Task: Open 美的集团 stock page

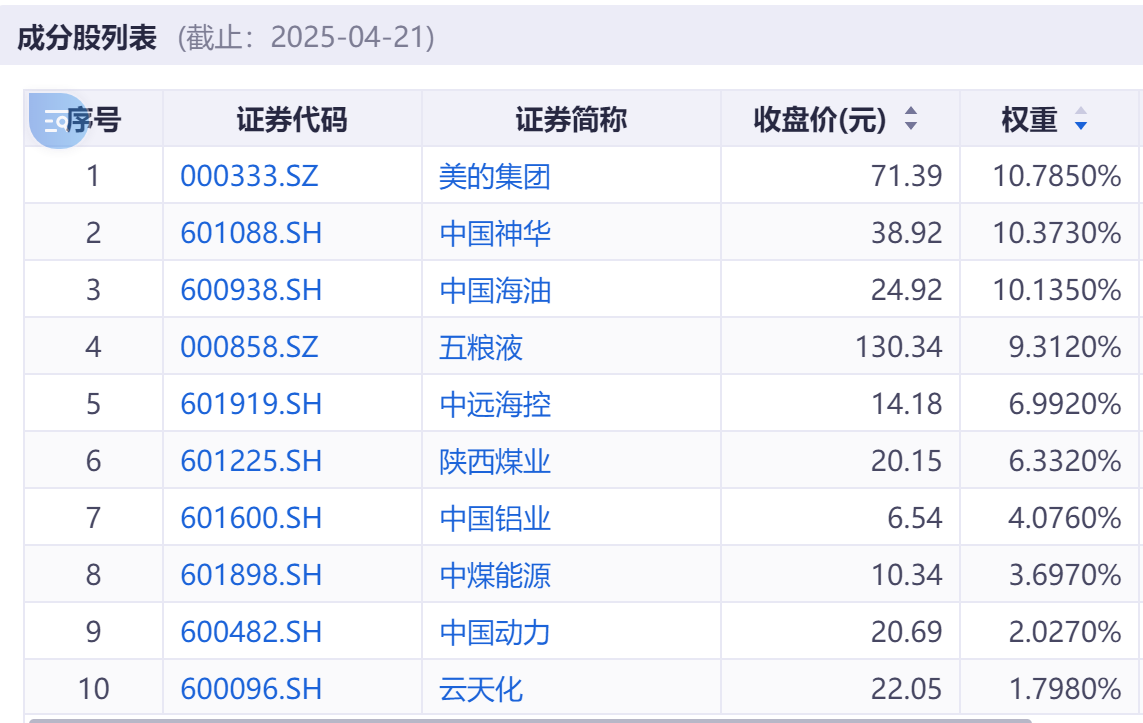Action: pyautogui.click(x=495, y=176)
